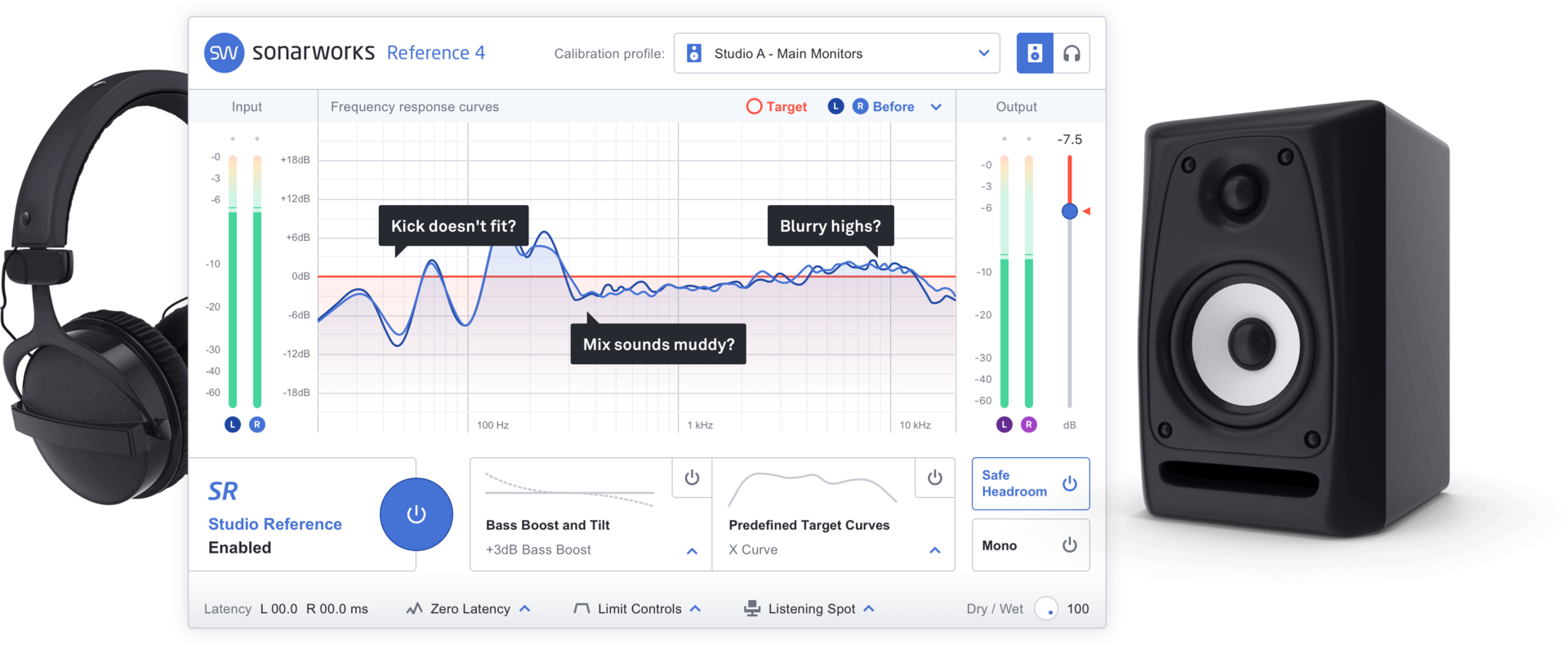Expand the X Curve preset options

935,551
